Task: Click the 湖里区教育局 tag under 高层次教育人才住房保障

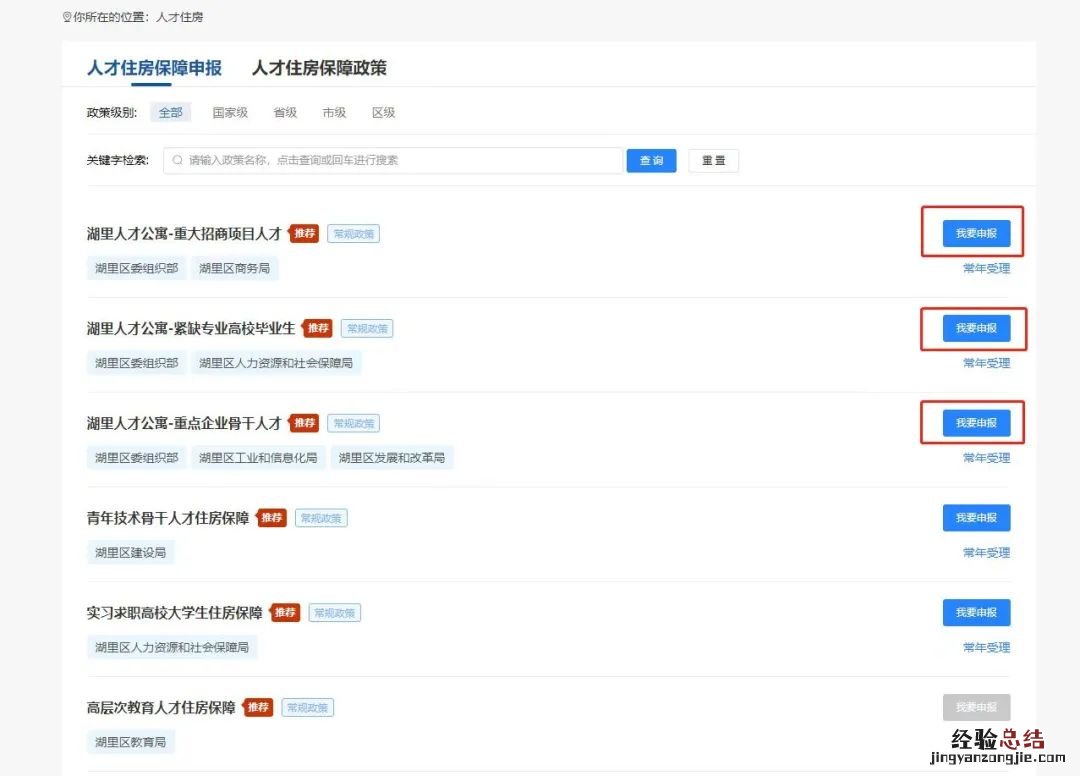Action: pos(130,741)
